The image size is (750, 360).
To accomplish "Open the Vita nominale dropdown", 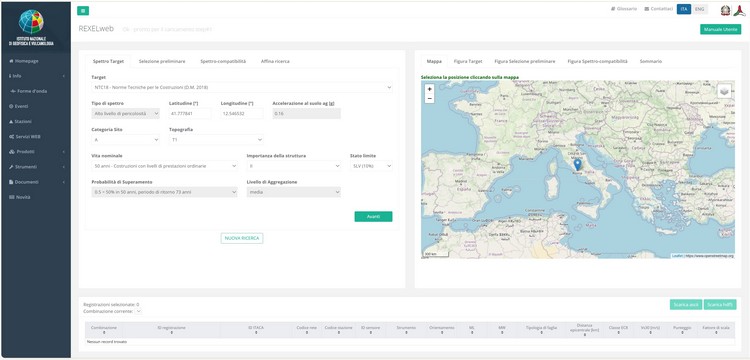I will pos(164,166).
